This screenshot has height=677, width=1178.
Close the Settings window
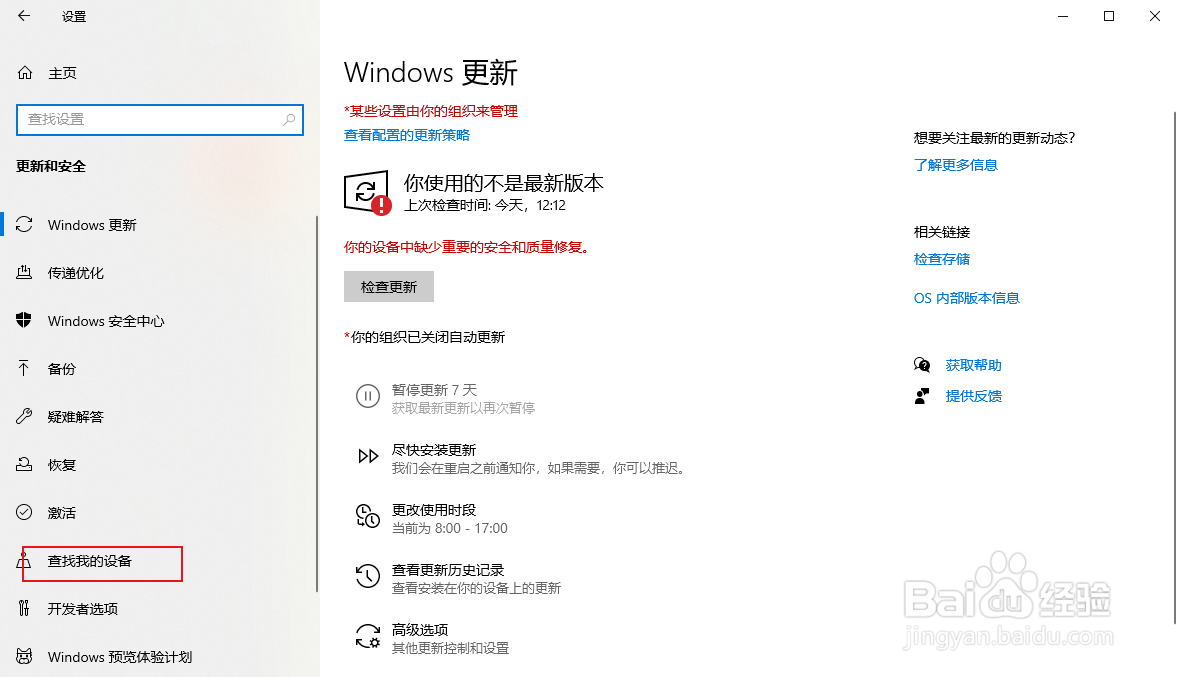tap(1155, 16)
